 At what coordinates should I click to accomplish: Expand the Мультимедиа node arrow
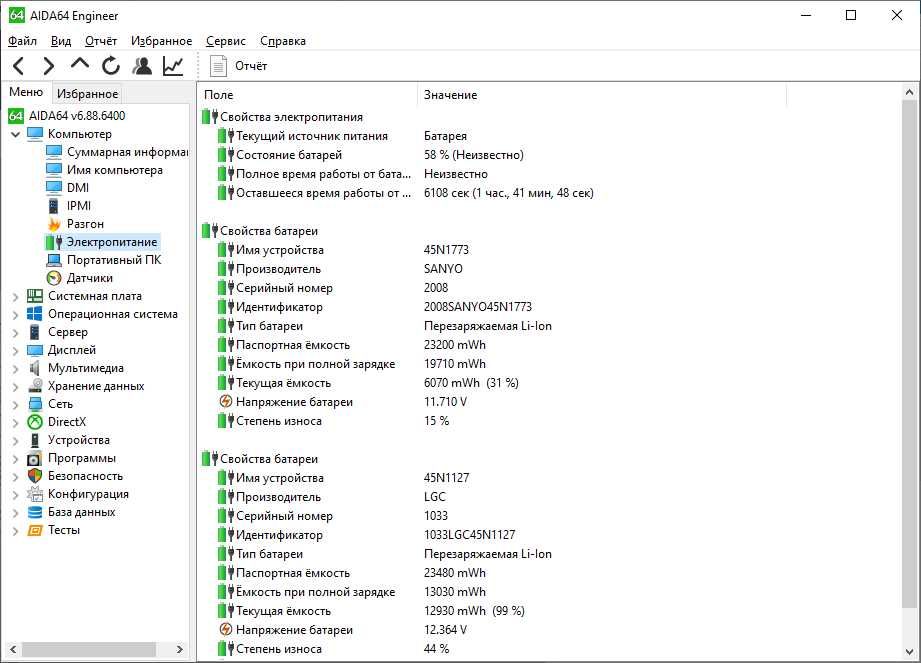(x=16, y=369)
